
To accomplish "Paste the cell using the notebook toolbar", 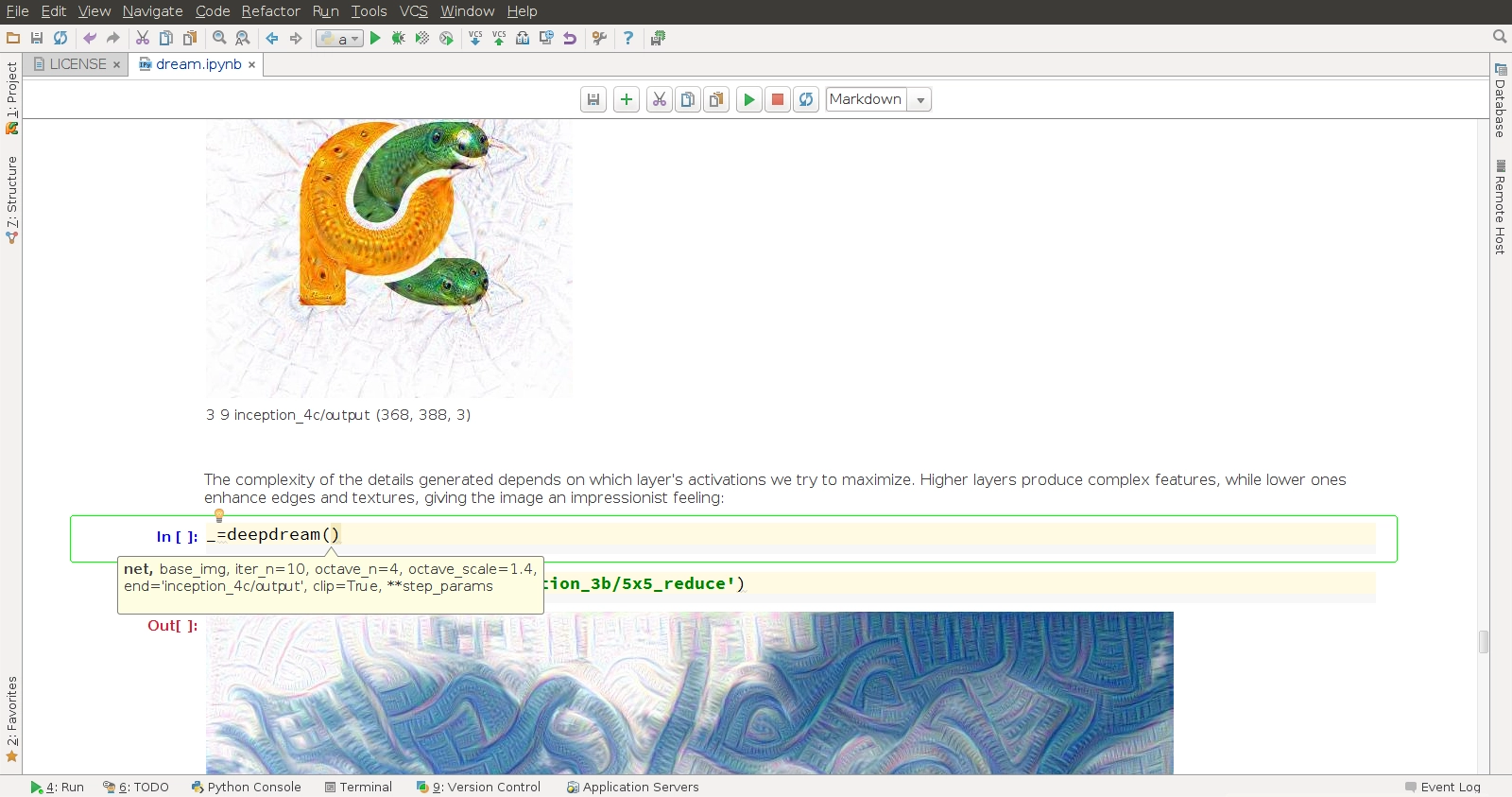I will tap(716, 99).
